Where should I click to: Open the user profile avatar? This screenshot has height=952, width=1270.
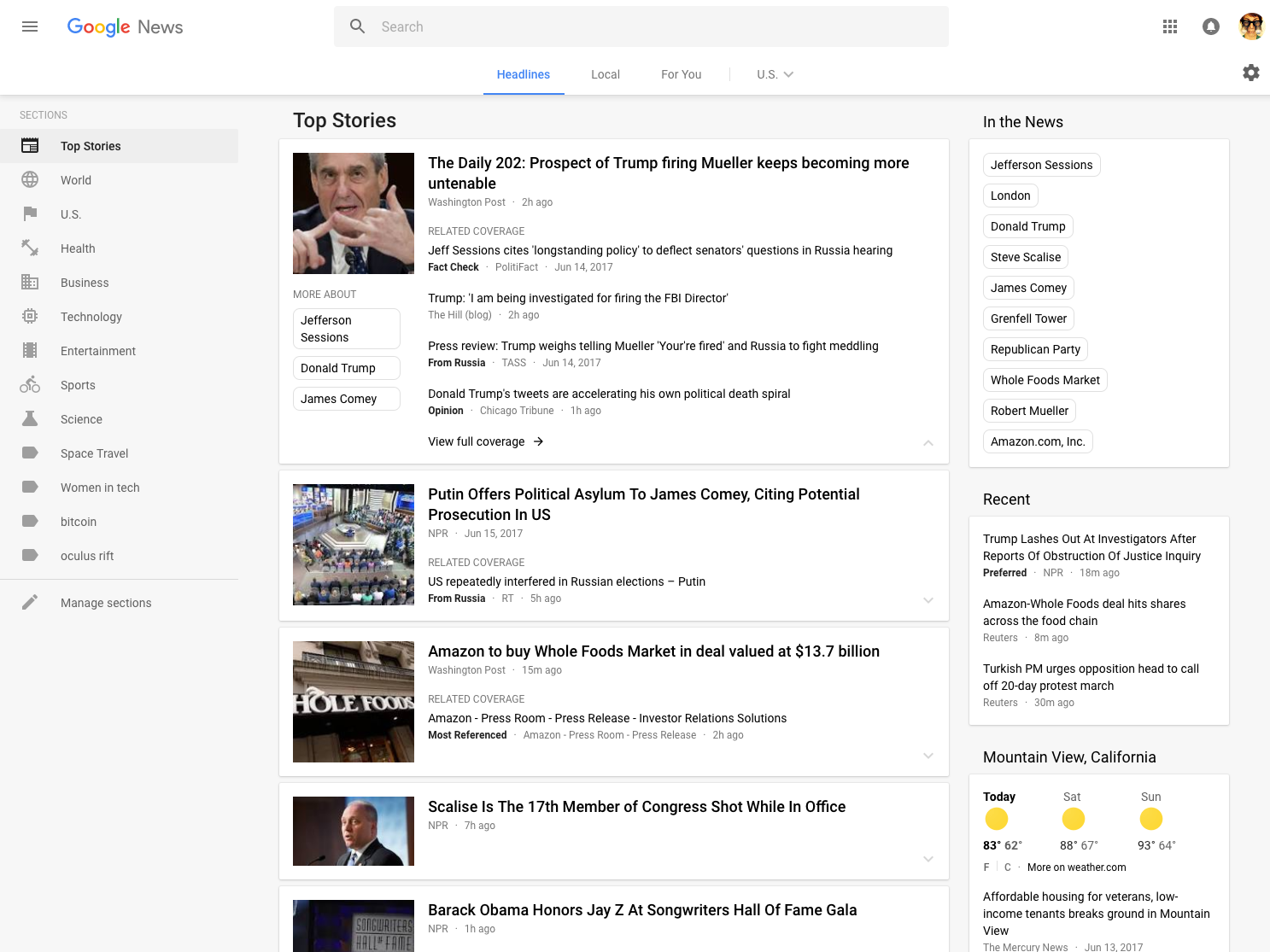coord(1251,26)
